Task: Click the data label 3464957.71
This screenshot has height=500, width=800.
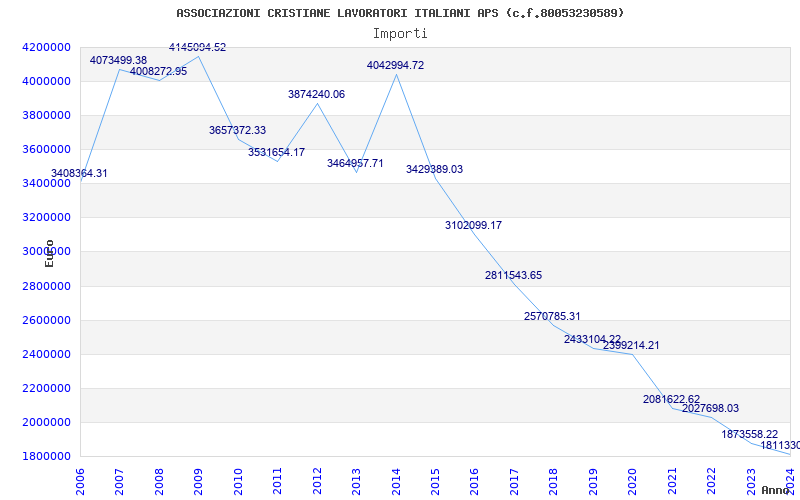Action: tap(355, 164)
